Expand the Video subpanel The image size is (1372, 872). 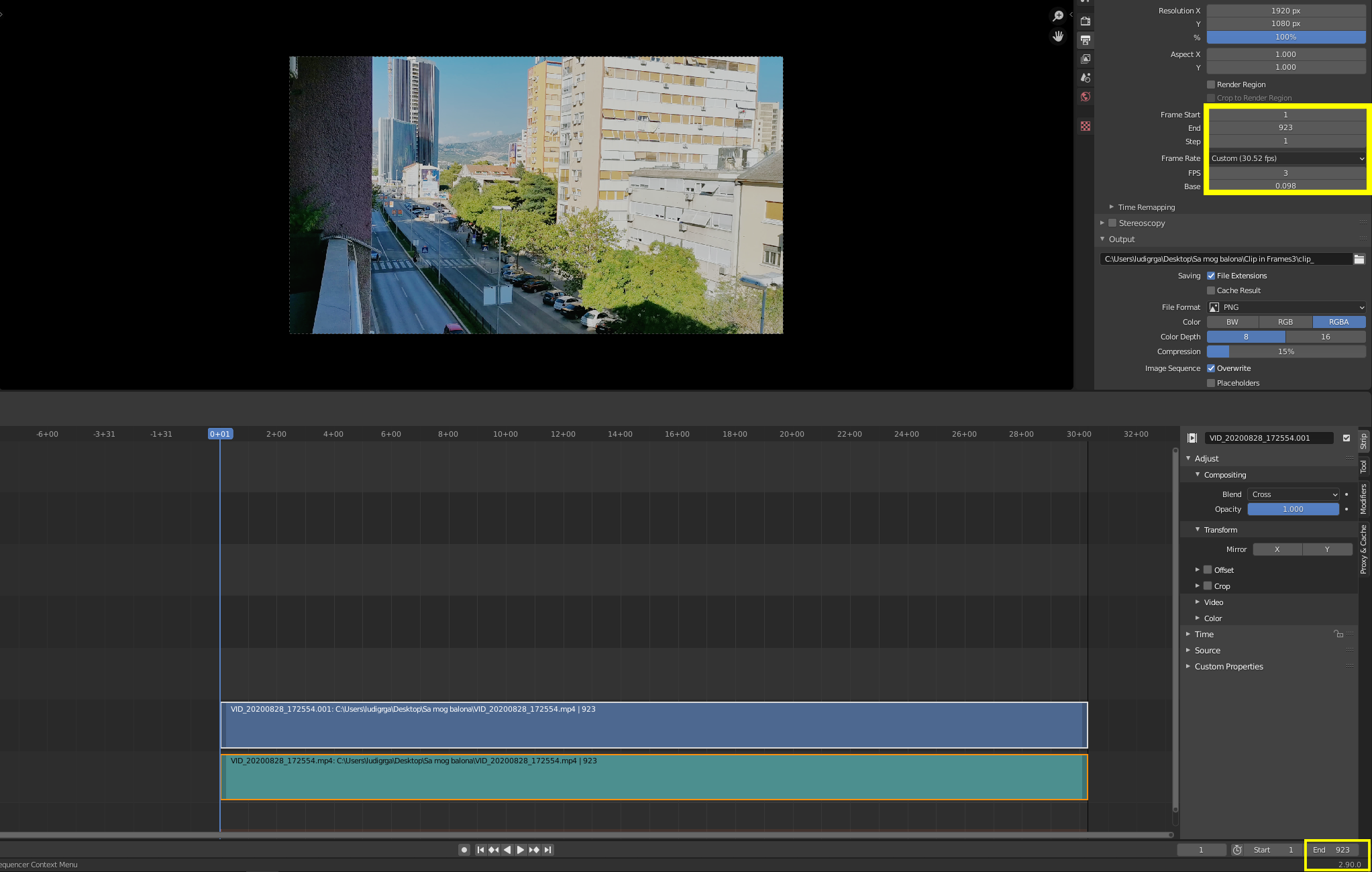1198,602
